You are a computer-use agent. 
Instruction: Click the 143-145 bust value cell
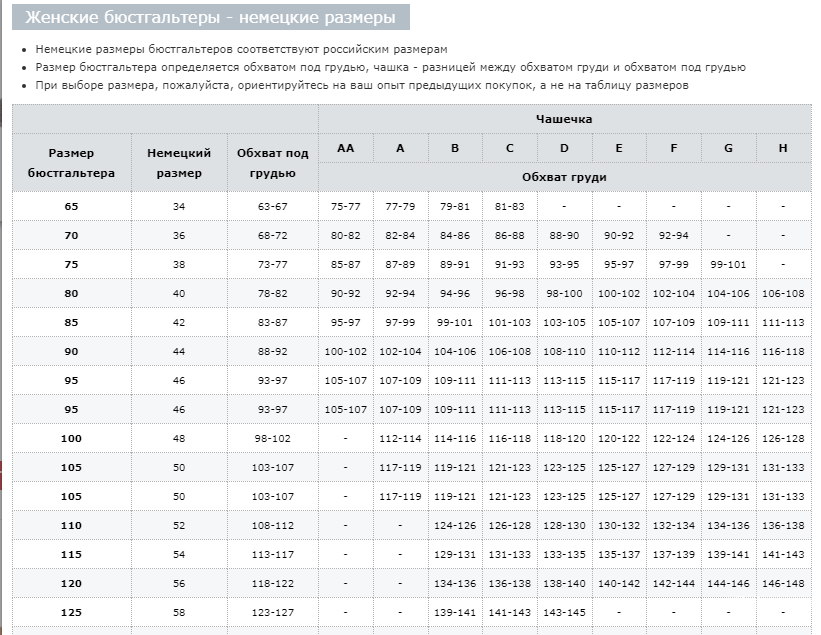pos(564,612)
